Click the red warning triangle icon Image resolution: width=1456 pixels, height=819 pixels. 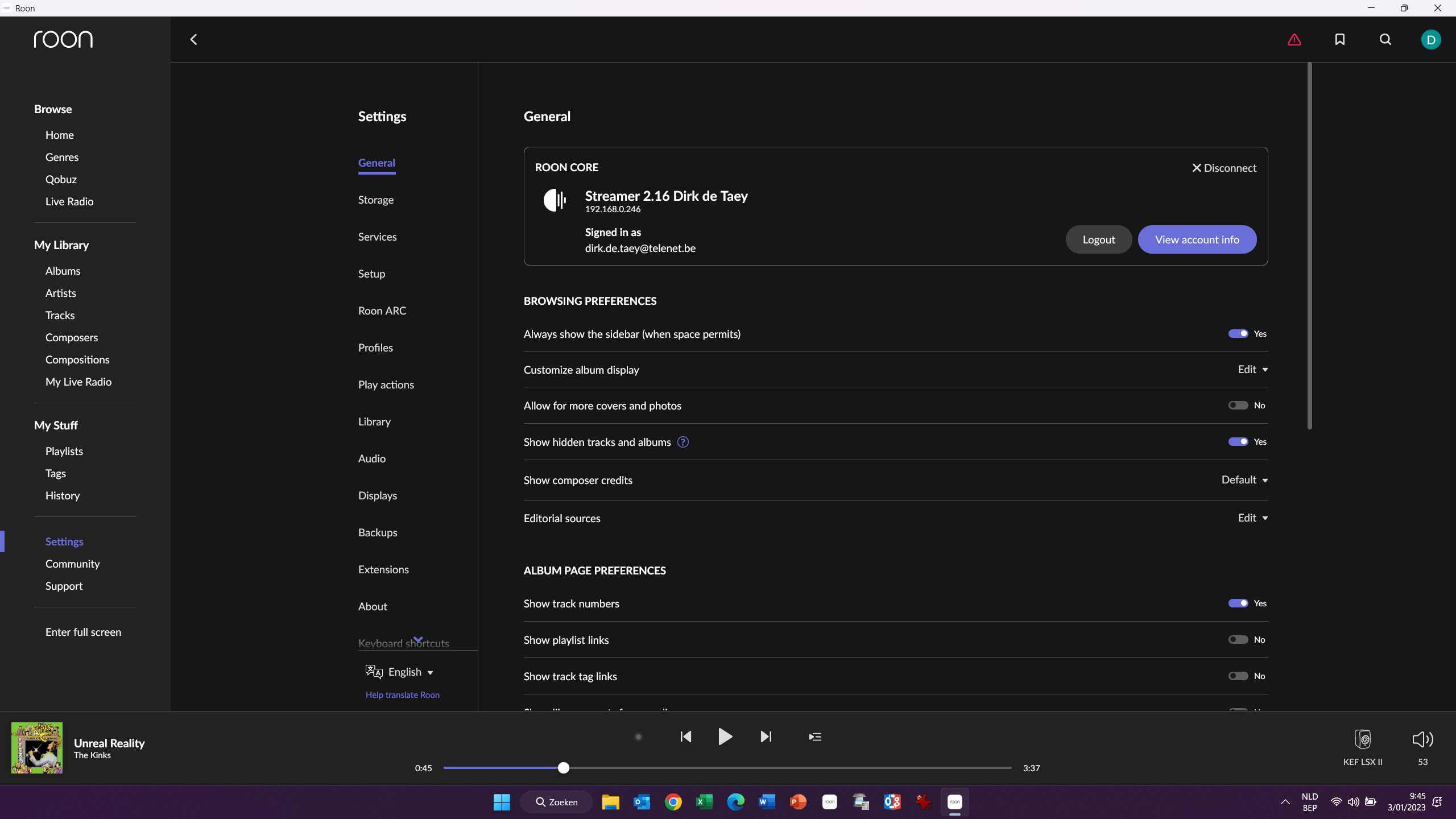(1294, 40)
